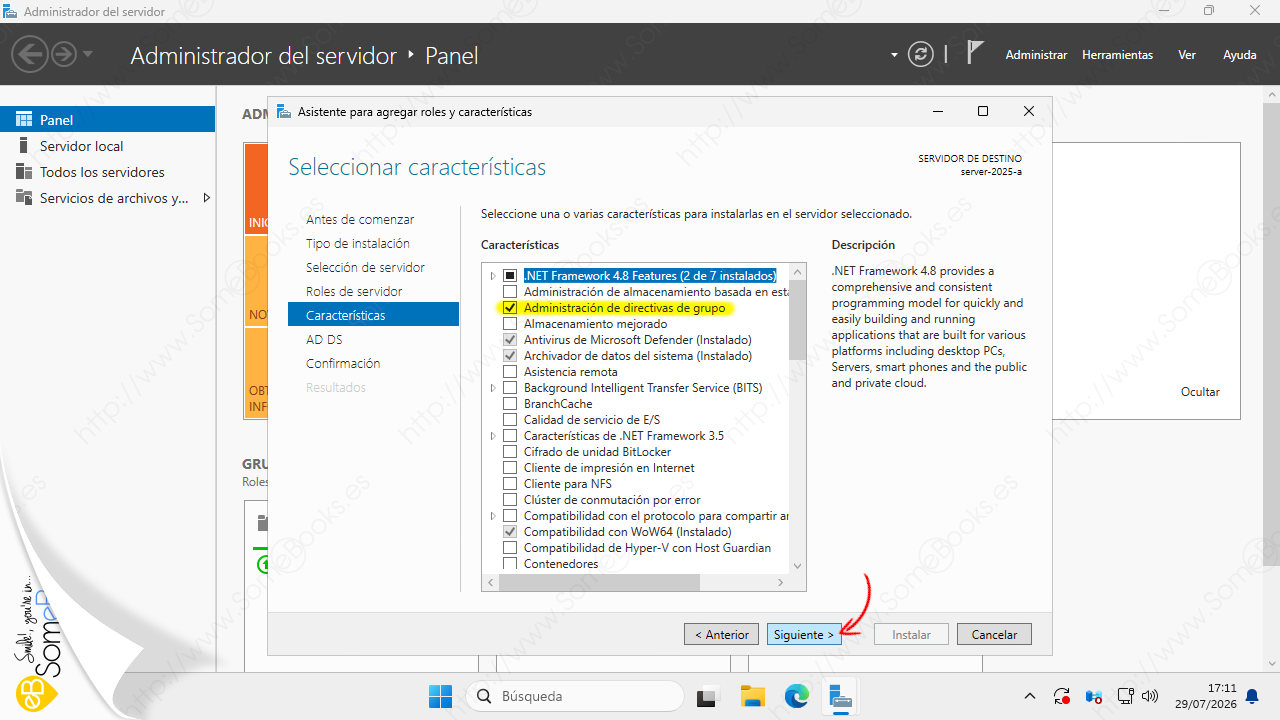This screenshot has width=1280, height=720.
Task: Click the features list scroll-right arrow
Action: 783,582
